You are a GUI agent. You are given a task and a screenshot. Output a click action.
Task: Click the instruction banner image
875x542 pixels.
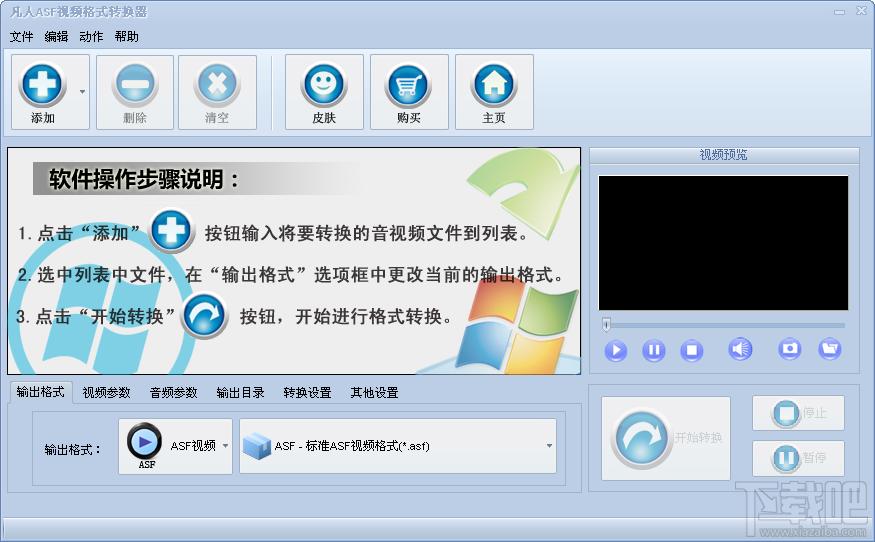pyautogui.click(x=294, y=261)
